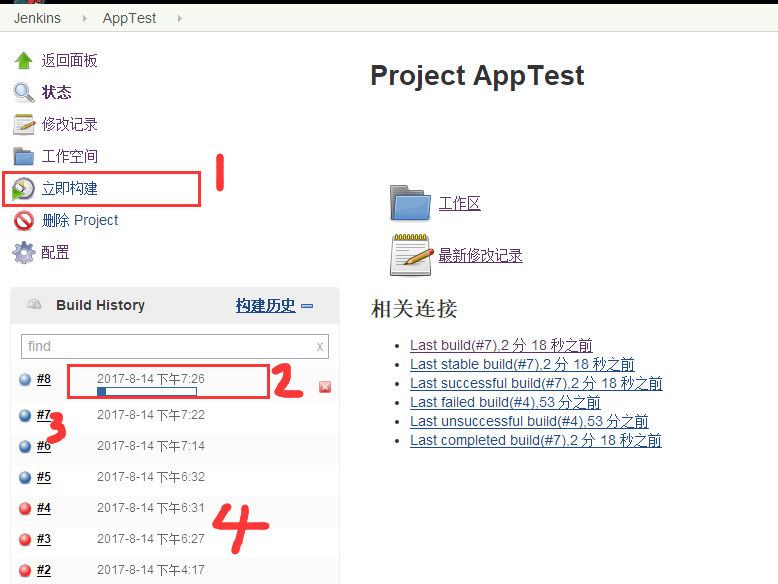The width and height of the screenshot is (778, 584).
Task: Click the red status ball of build #2
Action: [x=25, y=571]
